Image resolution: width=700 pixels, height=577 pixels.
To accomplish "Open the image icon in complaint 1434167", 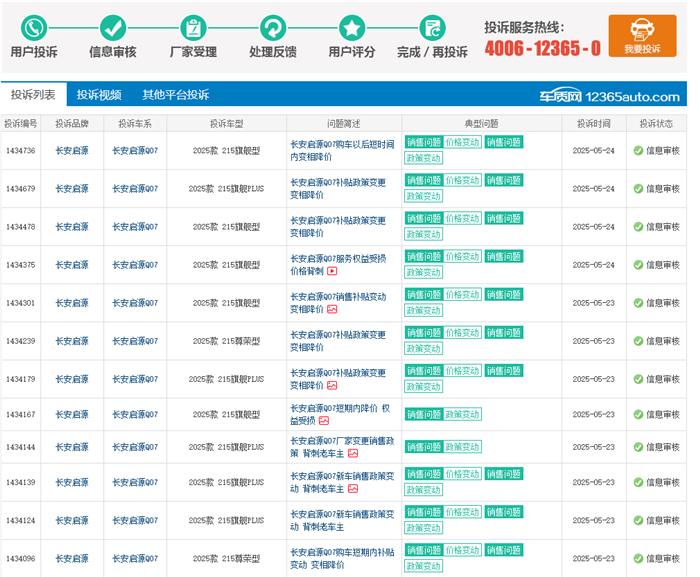I will (x=324, y=421).
